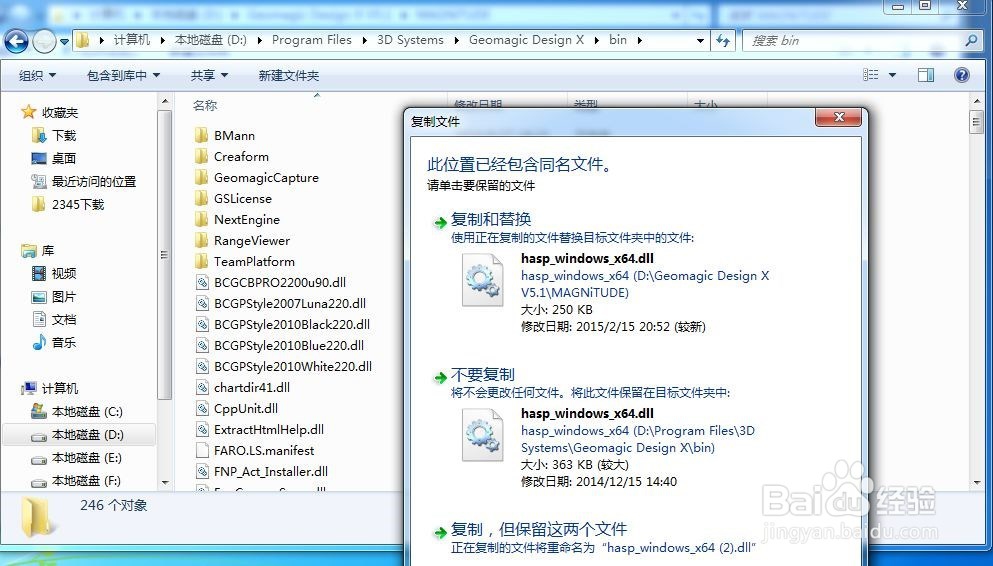The width and height of the screenshot is (993, 566).
Task: Click the search bin input field
Action: click(854, 41)
